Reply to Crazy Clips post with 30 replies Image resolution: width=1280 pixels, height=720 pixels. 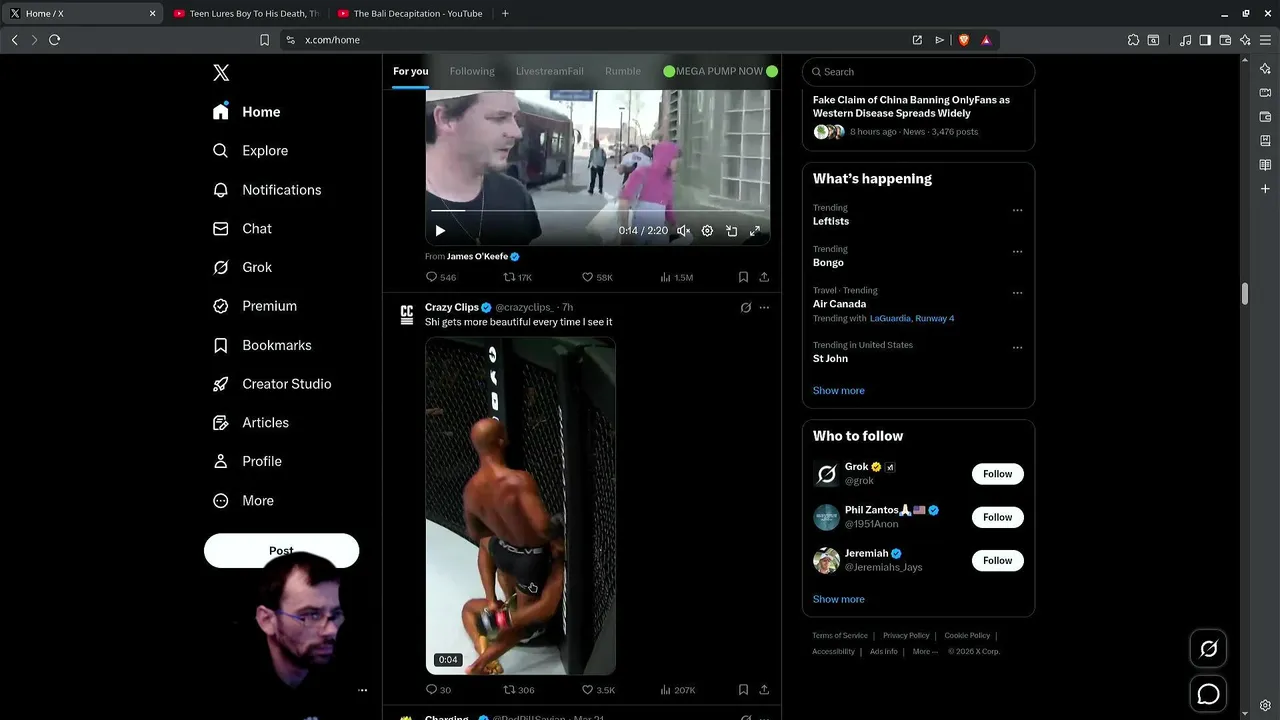click(438, 690)
